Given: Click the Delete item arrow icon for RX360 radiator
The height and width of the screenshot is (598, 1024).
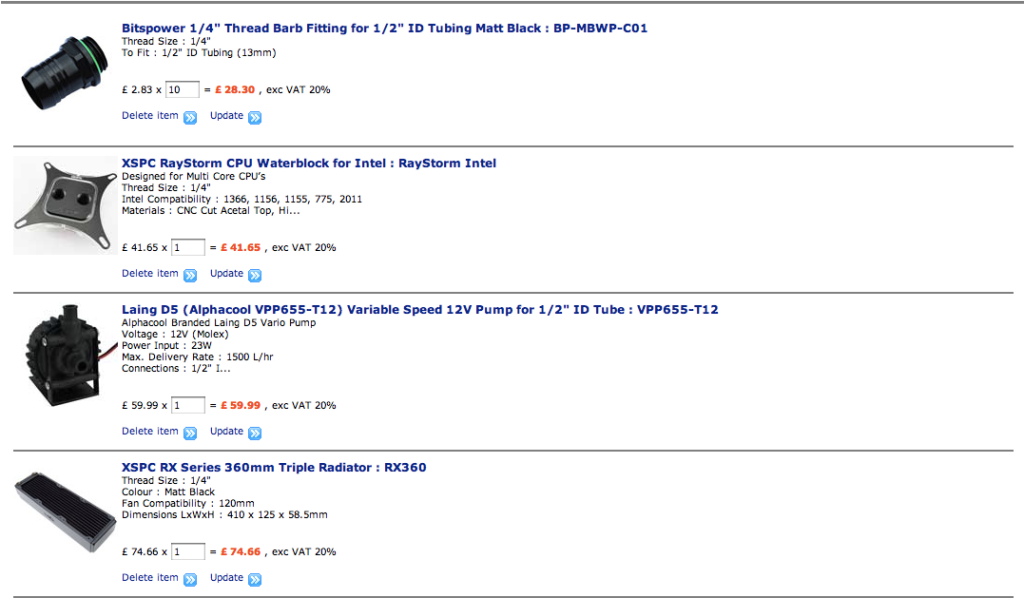Looking at the screenshot, I should pos(190,580).
